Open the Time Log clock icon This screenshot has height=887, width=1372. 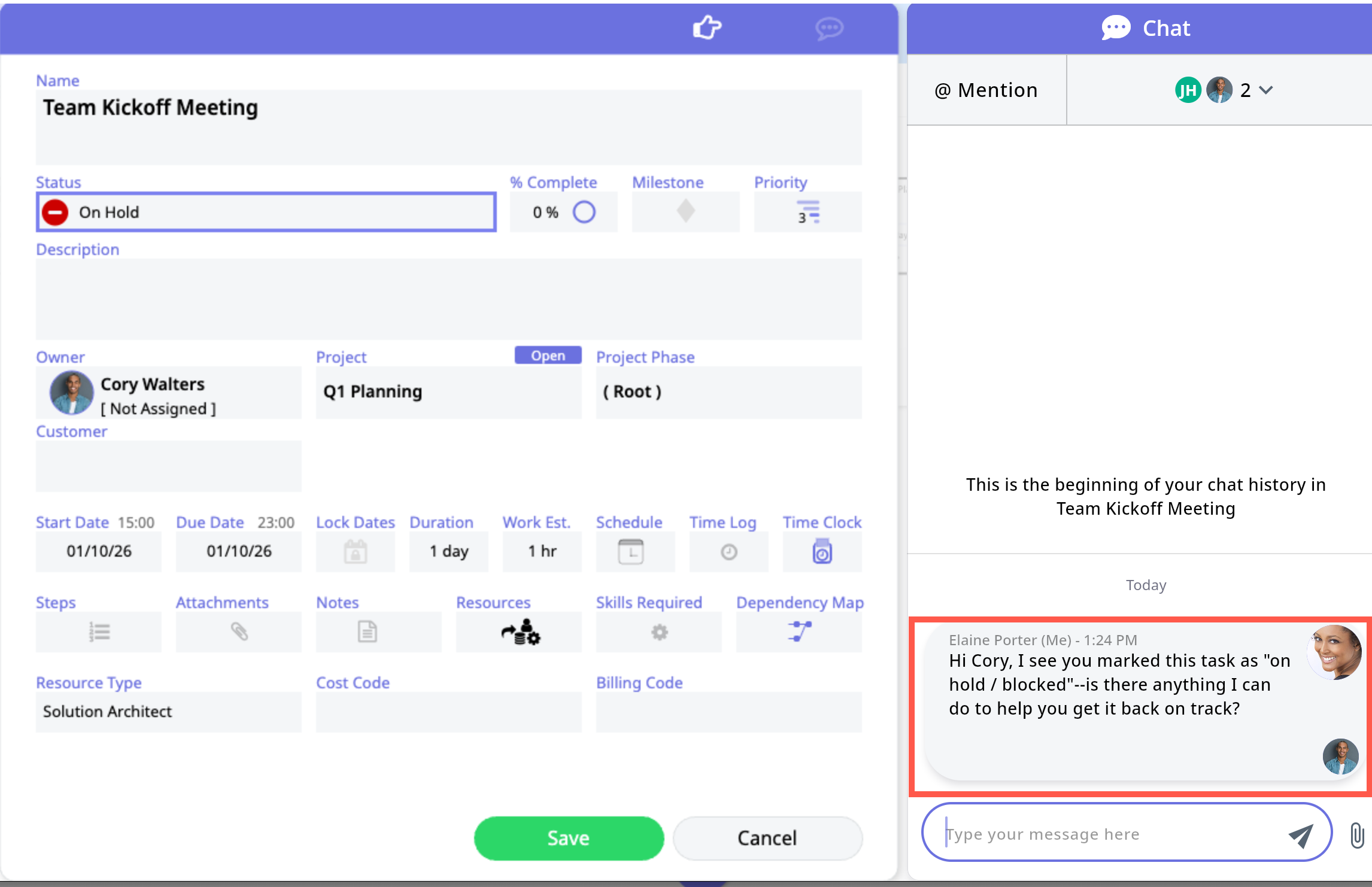coord(729,551)
